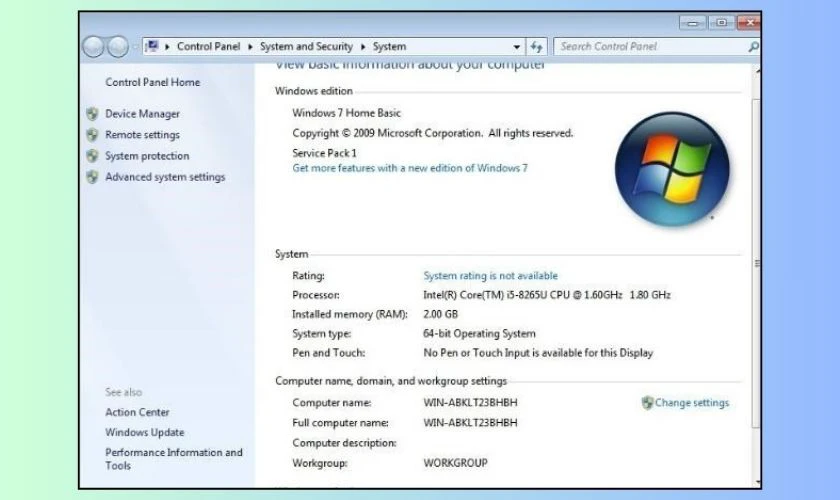Click the computer icon in address bar

point(152,46)
